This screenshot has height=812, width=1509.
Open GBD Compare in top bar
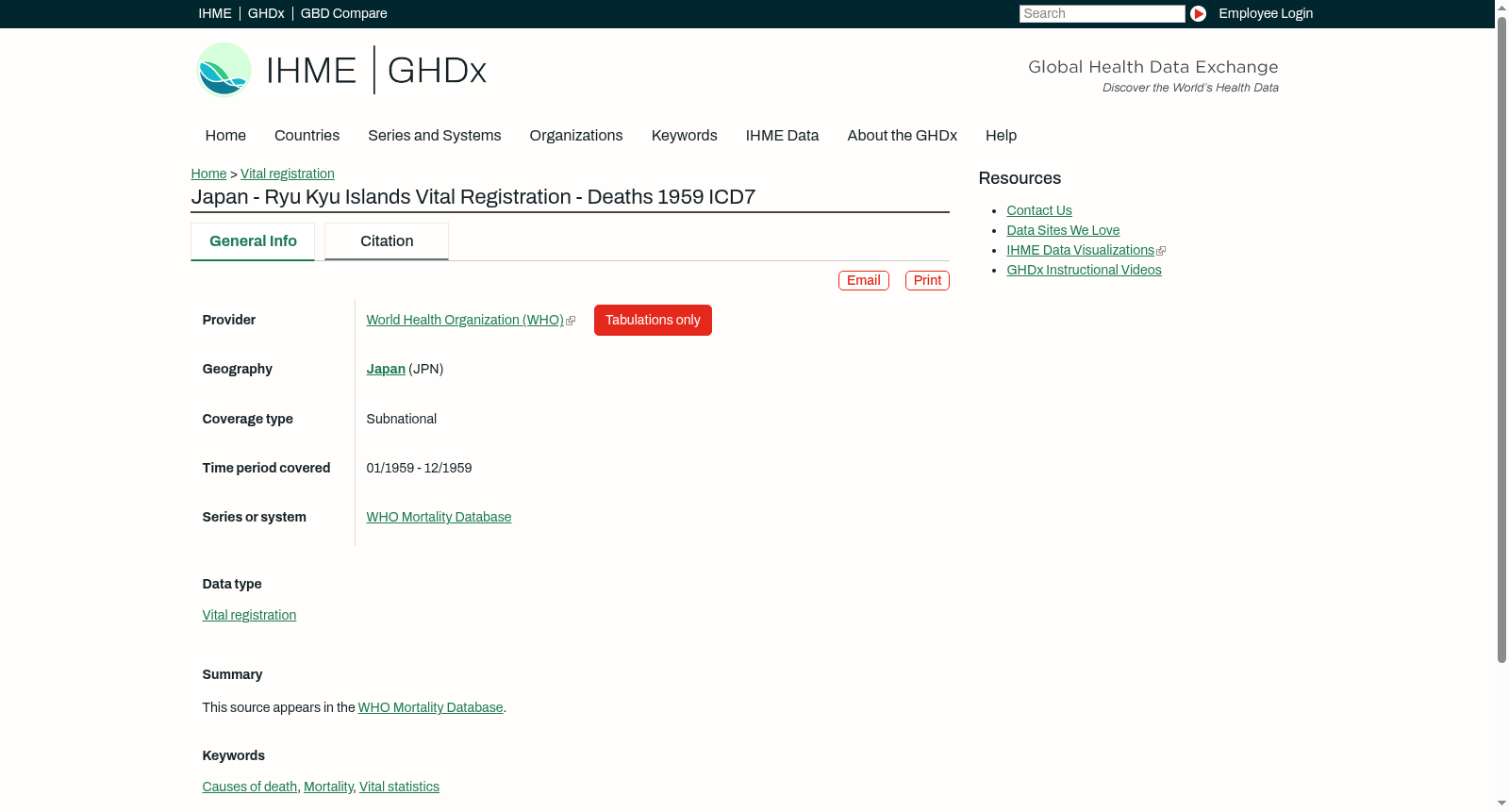click(x=344, y=13)
